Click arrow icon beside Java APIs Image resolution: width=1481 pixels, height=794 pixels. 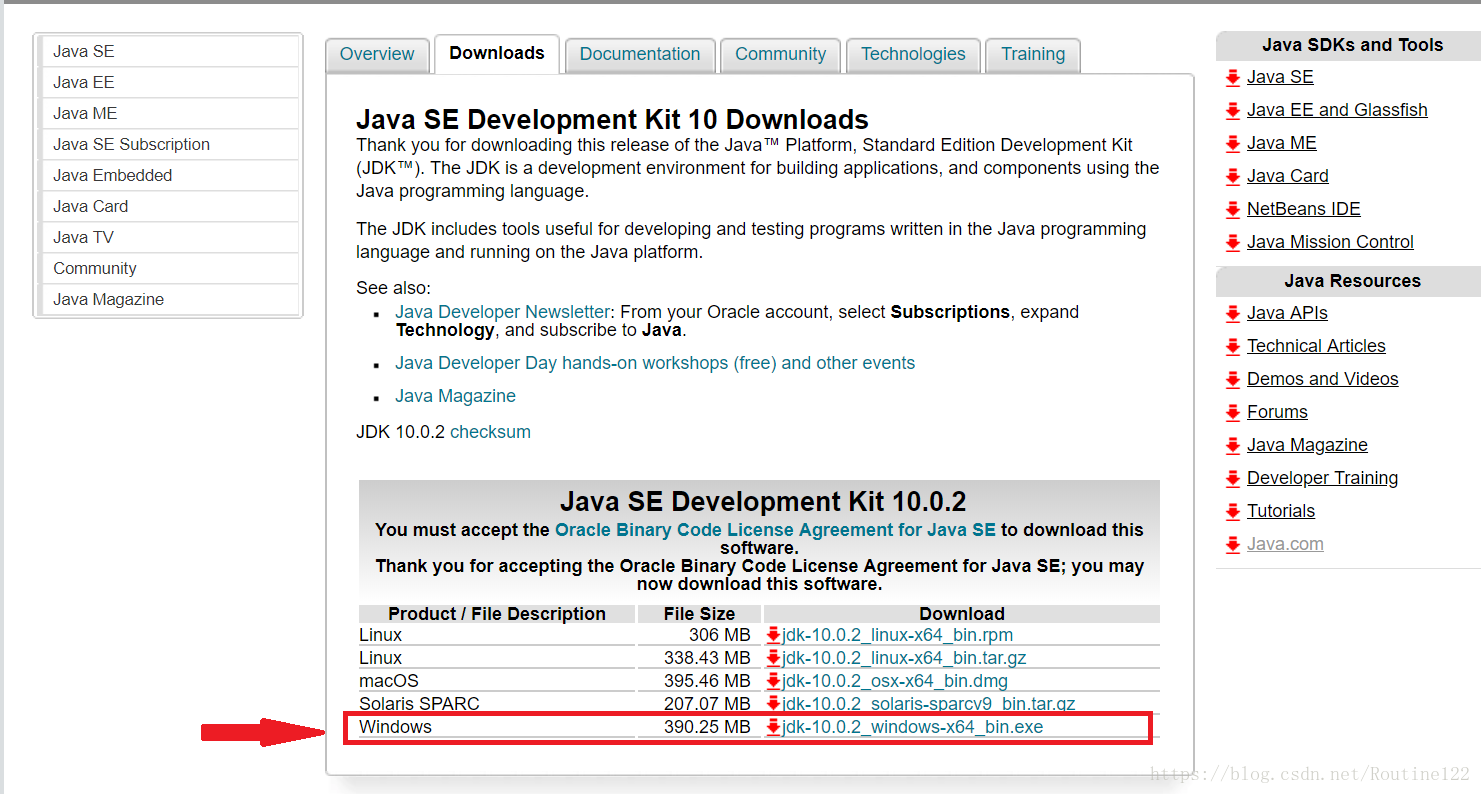point(1233,314)
